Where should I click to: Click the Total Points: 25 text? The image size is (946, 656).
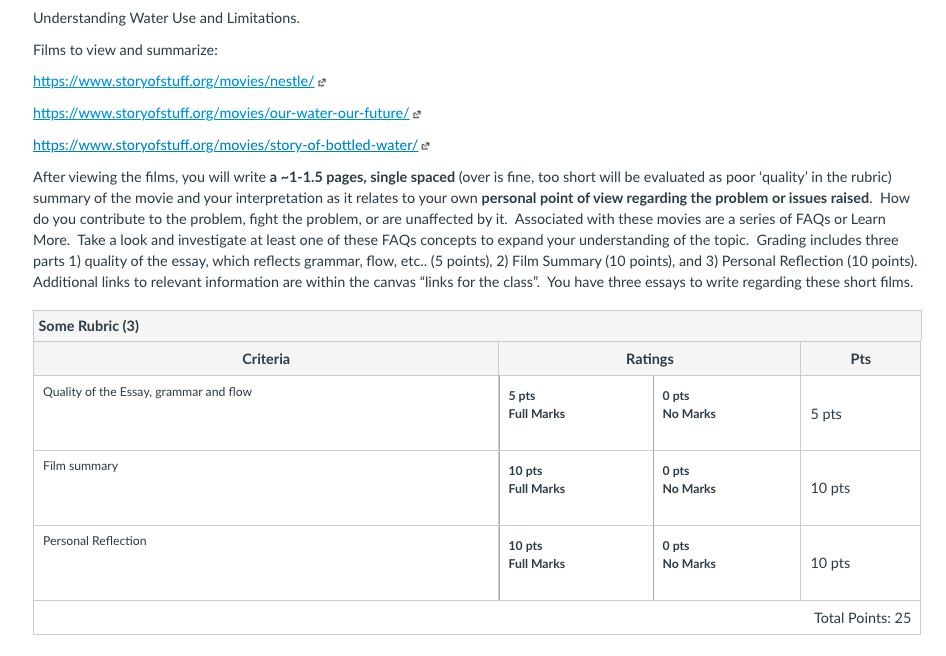[862, 618]
